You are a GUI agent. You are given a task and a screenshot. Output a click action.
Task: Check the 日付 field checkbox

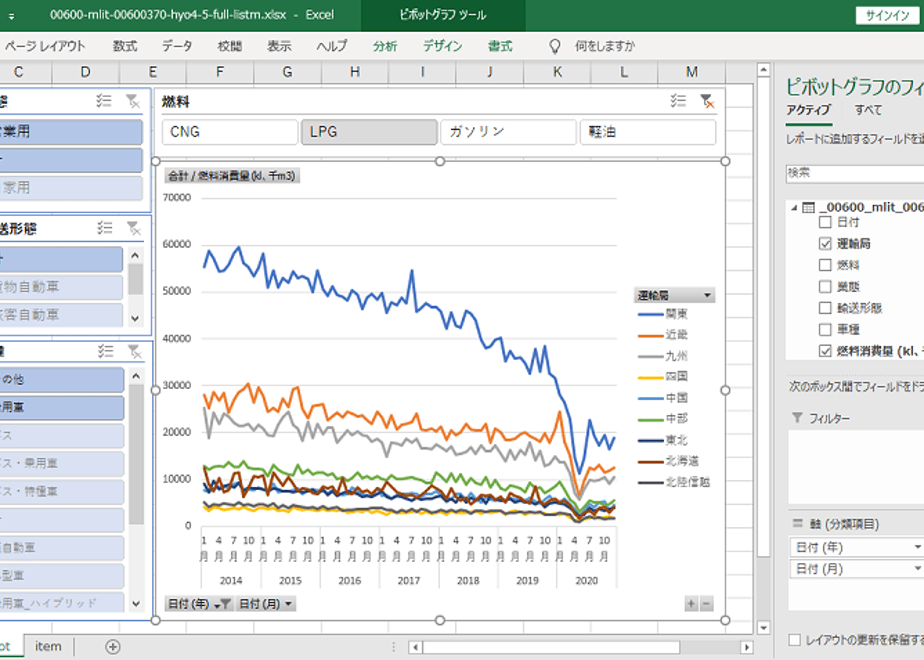click(x=825, y=222)
